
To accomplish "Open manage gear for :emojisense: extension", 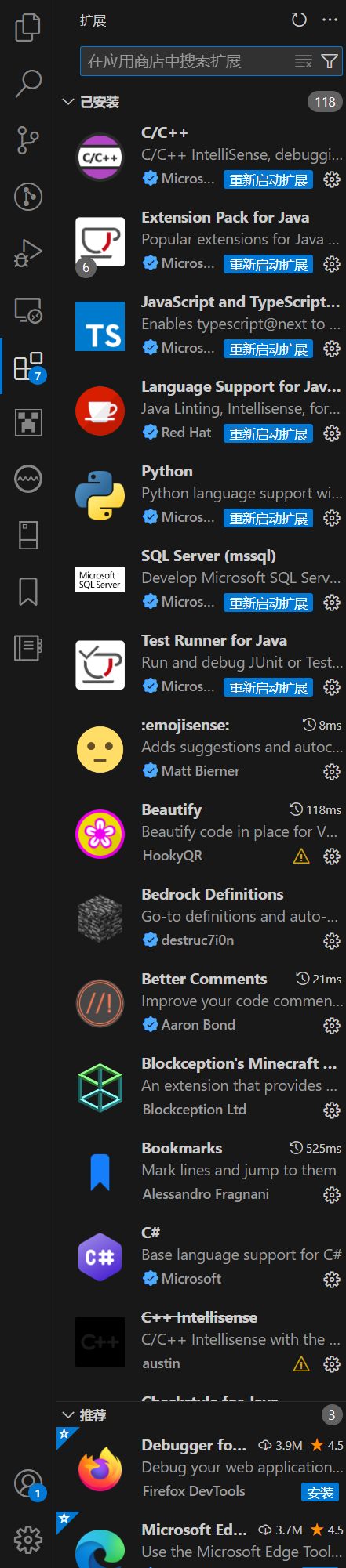I will point(332,772).
